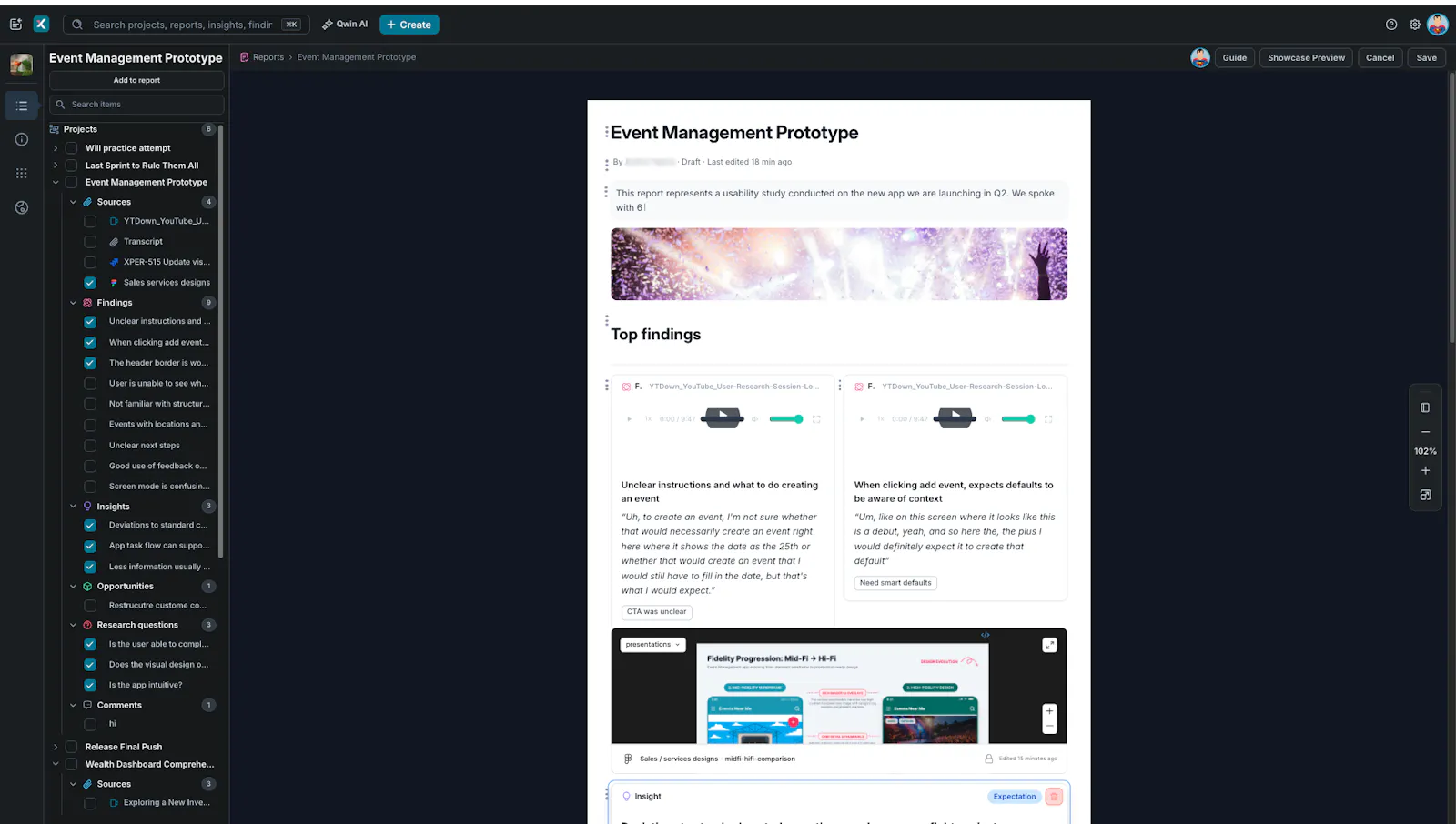Uncheck the Sales services designs source
Image resolution: width=1456 pixels, height=824 pixels.
click(90, 283)
